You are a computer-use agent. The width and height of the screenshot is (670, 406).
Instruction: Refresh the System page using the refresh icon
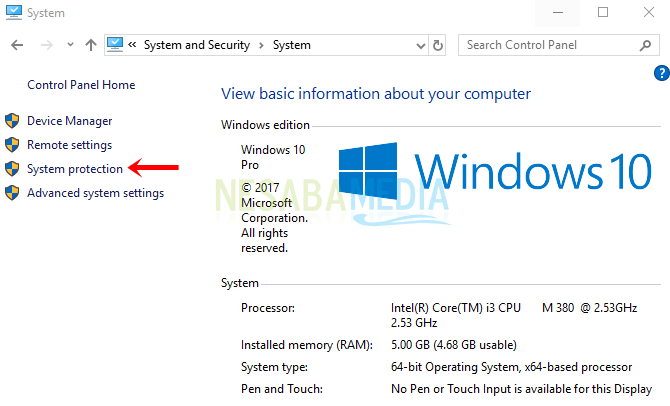(438, 45)
